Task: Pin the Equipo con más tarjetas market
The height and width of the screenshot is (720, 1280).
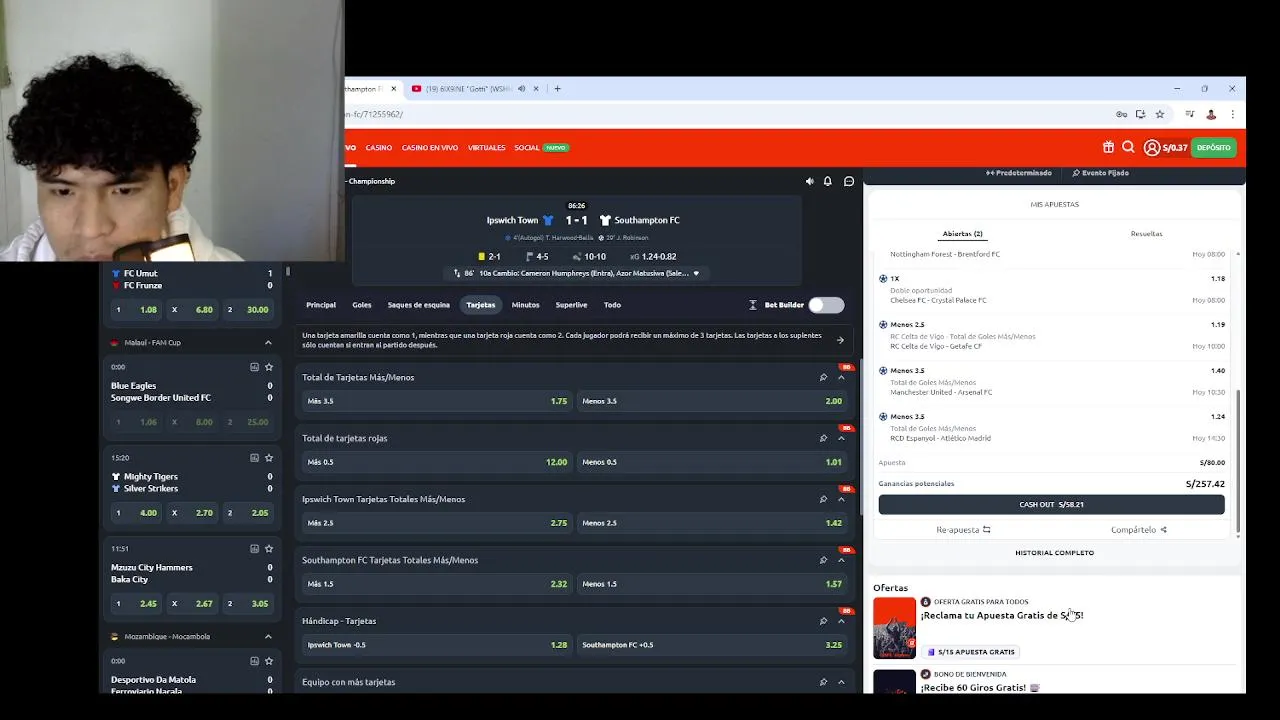Action: 823,682
